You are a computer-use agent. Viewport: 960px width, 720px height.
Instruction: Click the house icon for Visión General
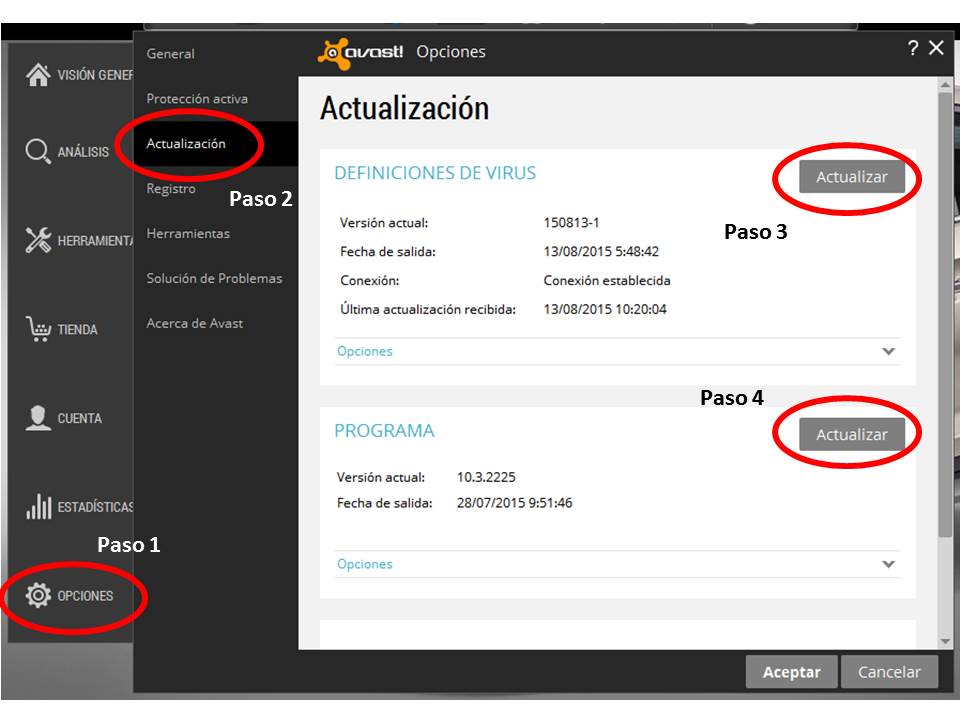38,75
